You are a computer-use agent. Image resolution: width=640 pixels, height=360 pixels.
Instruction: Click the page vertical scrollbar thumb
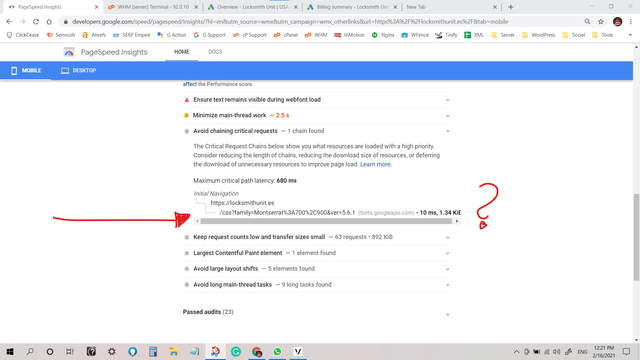(x=636, y=237)
